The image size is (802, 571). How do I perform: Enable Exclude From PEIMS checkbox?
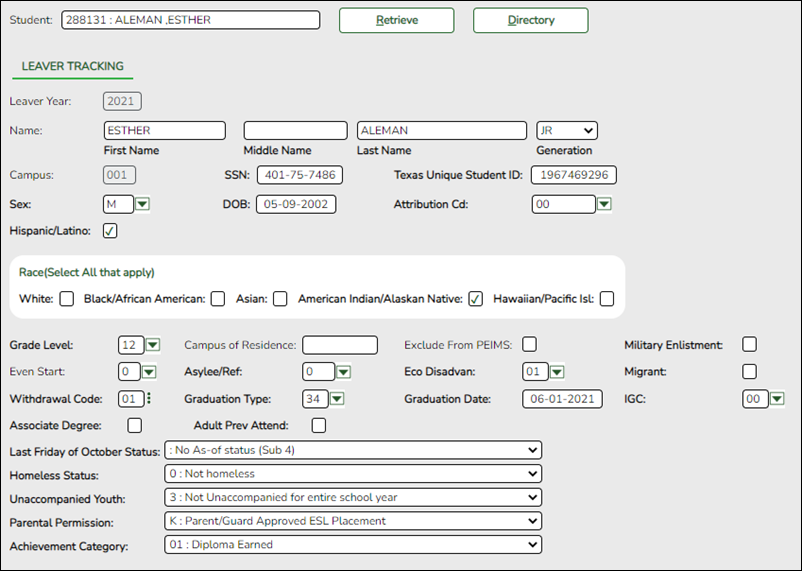point(529,344)
